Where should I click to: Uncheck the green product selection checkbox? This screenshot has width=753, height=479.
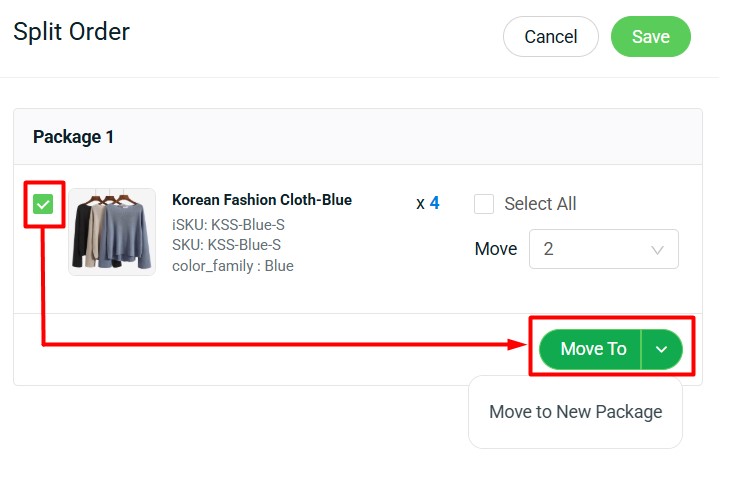42,205
